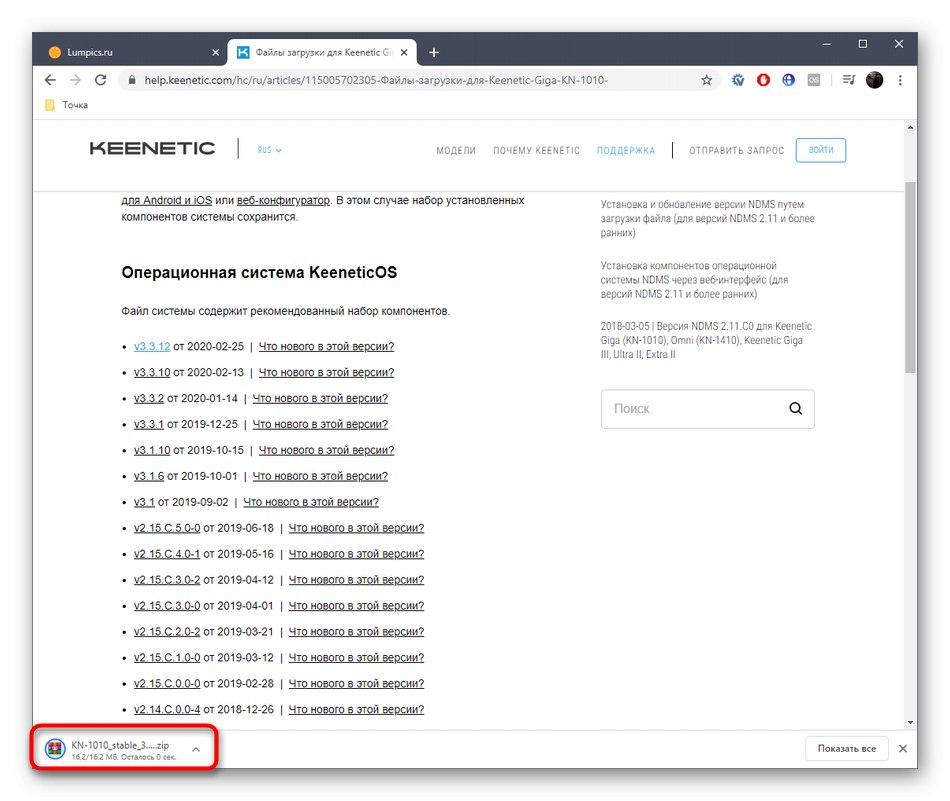Image resolution: width=950 pixels, height=801 pixels.
Task: Go back to the previous page
Action: pyautogui.click(x=50, y=80)
